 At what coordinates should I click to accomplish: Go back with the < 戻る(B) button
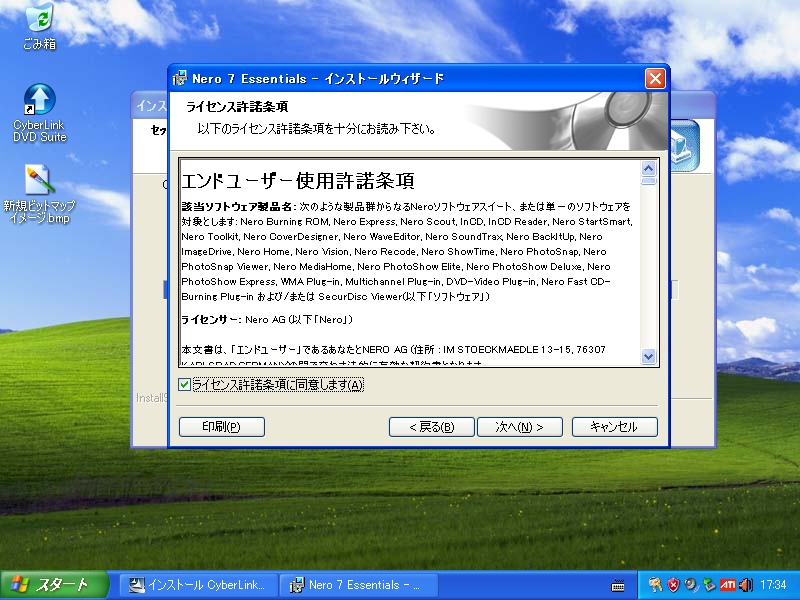click(432, 427)
